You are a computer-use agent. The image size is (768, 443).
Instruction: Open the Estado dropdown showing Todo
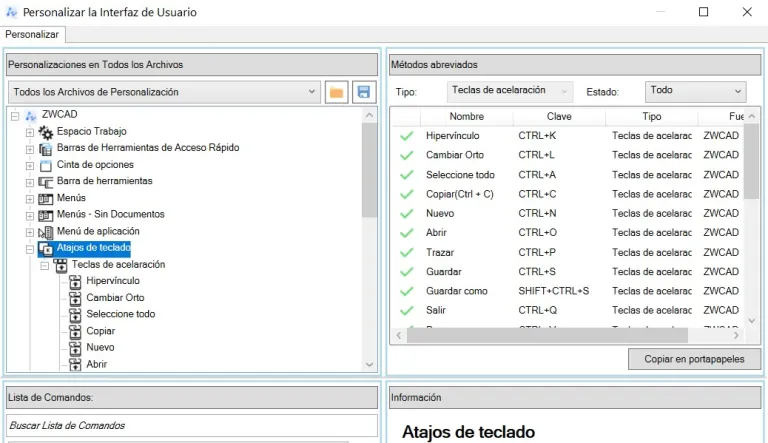[695, 91]
